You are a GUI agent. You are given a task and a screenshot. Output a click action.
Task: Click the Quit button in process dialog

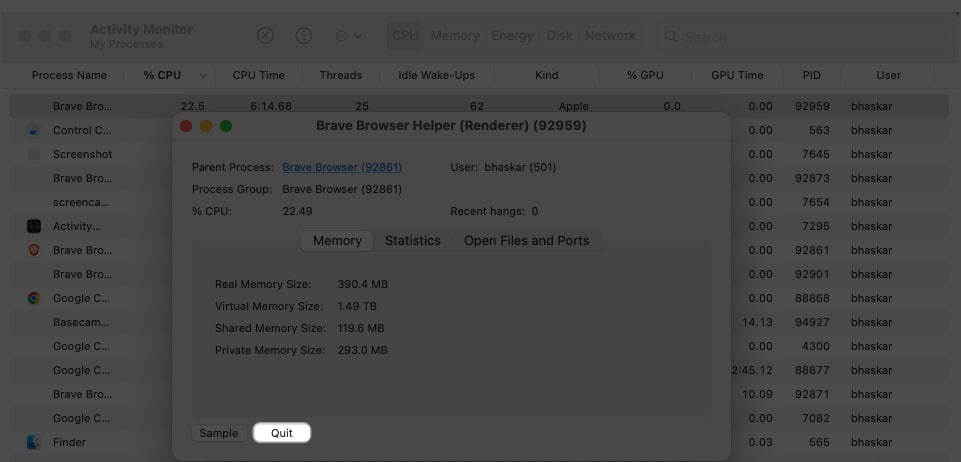point(282,433)
